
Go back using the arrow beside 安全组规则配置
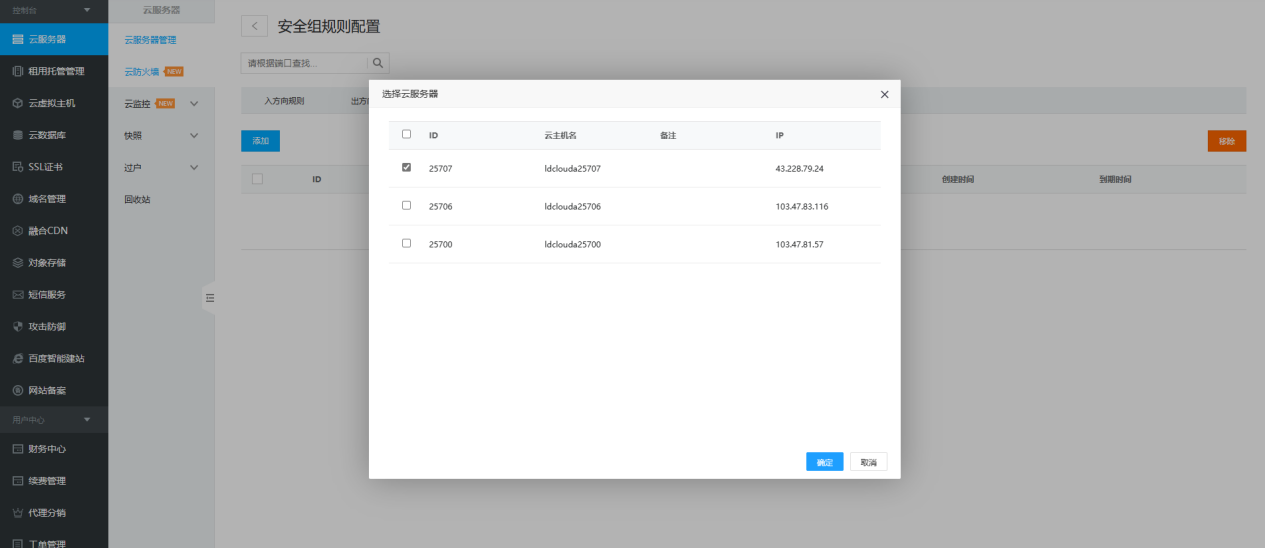[x=254, y=27]
